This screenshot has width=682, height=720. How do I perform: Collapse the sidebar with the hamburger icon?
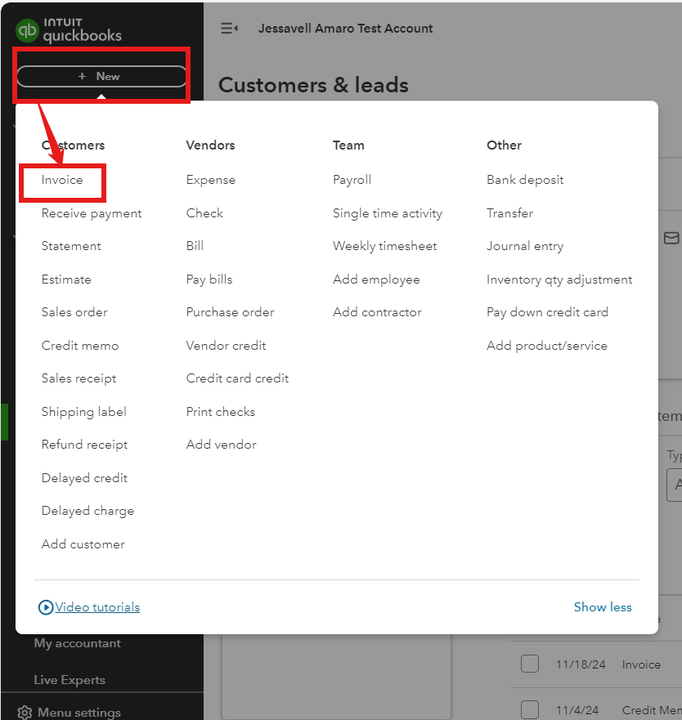tap(229, 28)
